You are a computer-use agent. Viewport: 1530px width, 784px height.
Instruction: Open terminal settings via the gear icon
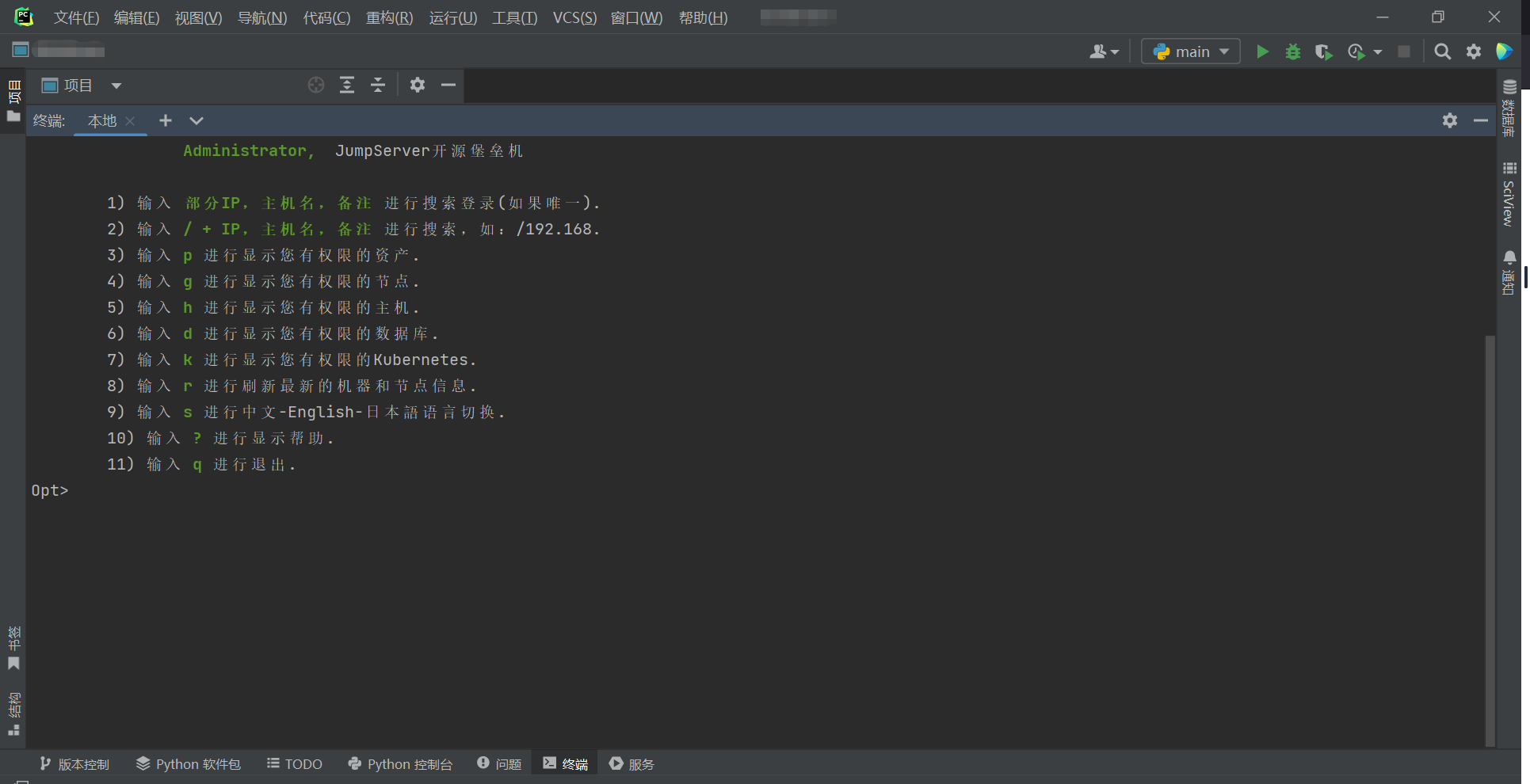point(1449,120)
